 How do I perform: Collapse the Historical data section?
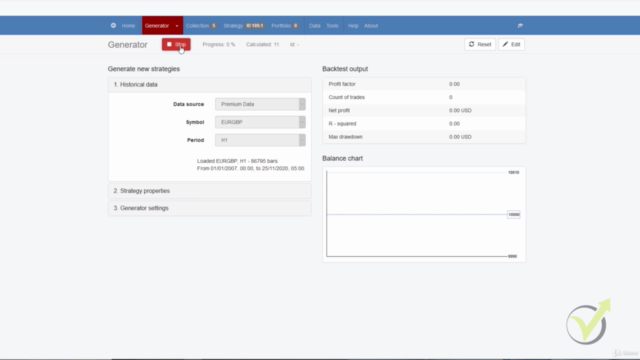209,84
